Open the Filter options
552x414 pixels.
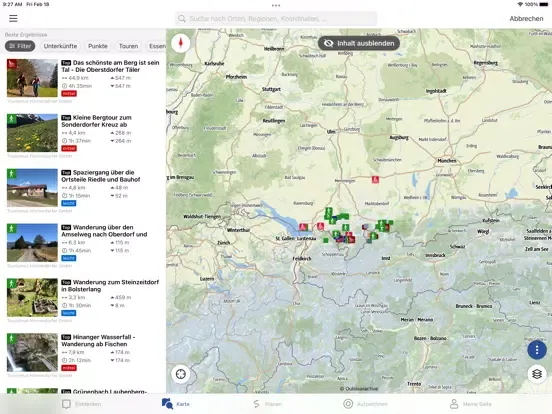[20, 46]
